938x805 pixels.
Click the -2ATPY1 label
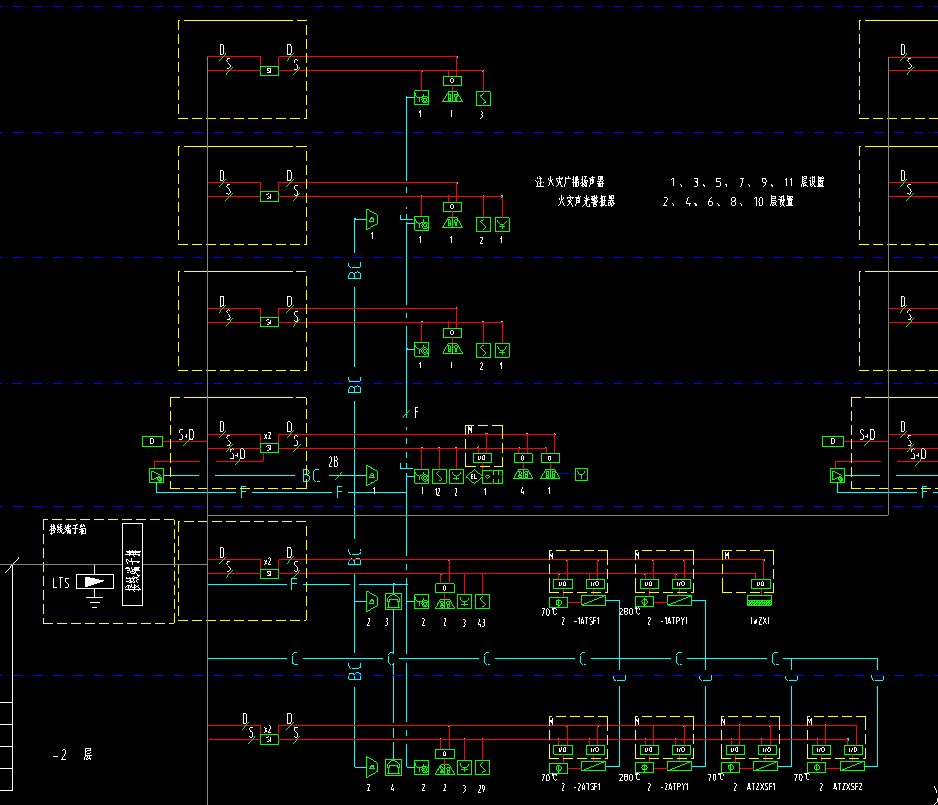674,787
